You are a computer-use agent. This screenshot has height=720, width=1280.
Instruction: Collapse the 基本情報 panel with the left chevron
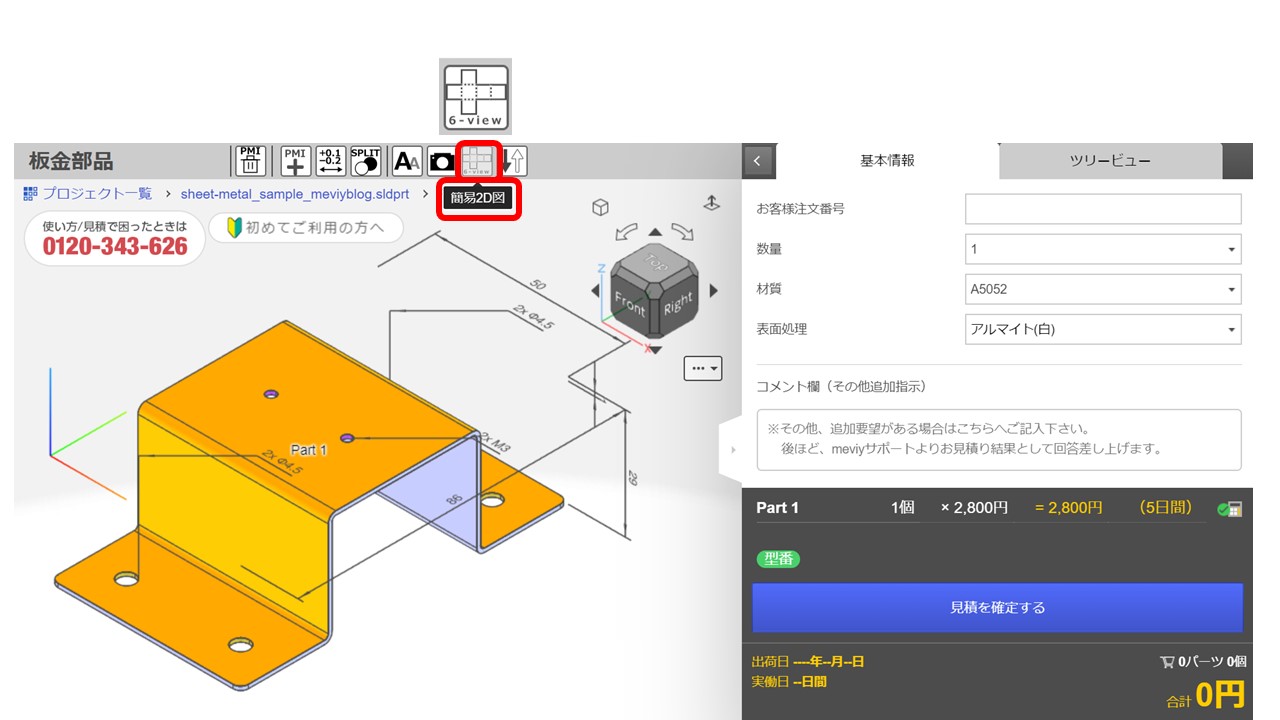(x=757, y=160)
